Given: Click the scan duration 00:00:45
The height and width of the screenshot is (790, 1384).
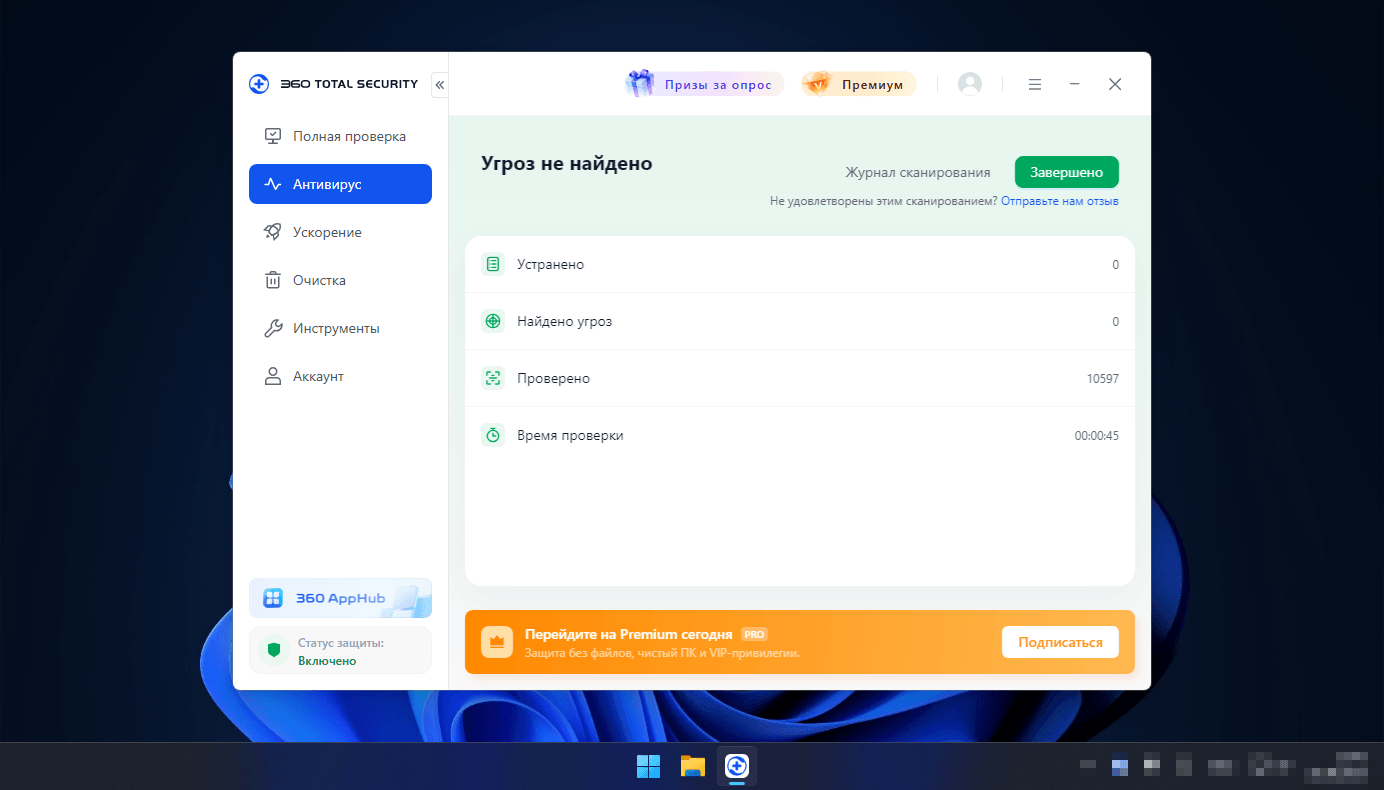Looking at the screenshot, I should [1097, 436].
